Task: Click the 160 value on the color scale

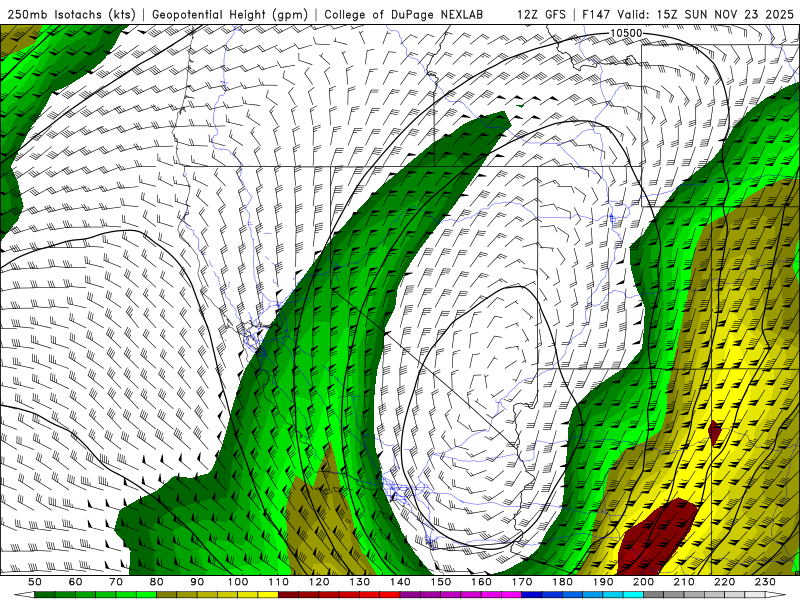Action: [481, 582]
